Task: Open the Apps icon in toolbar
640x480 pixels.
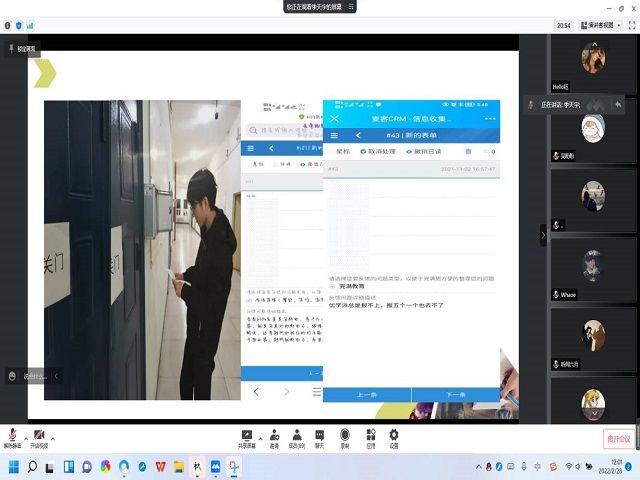Action: 371,439
